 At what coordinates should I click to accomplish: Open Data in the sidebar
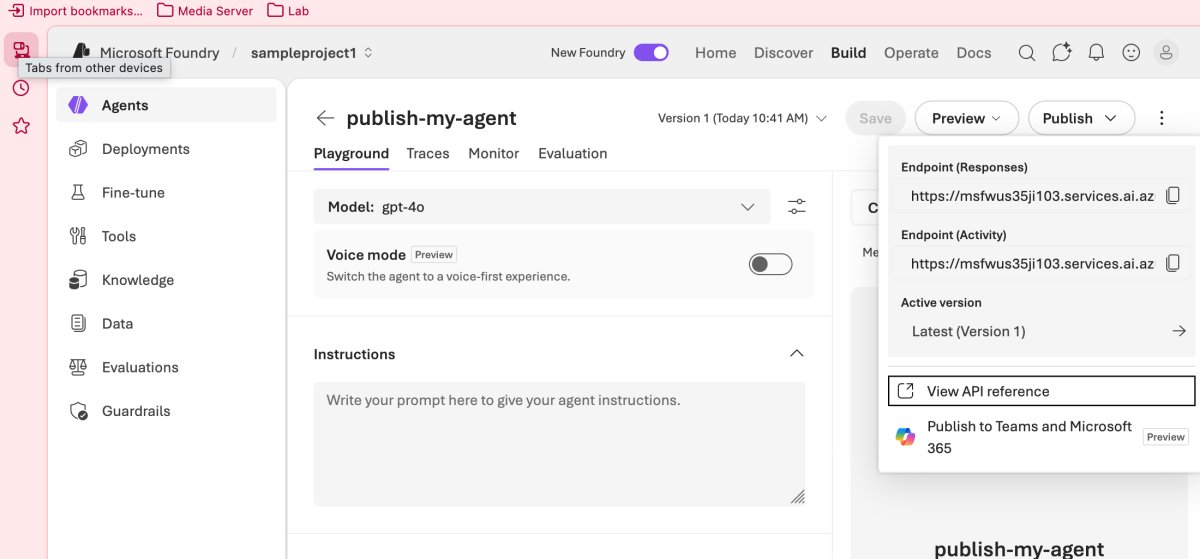pyautogui.click(x=165, y=323)
